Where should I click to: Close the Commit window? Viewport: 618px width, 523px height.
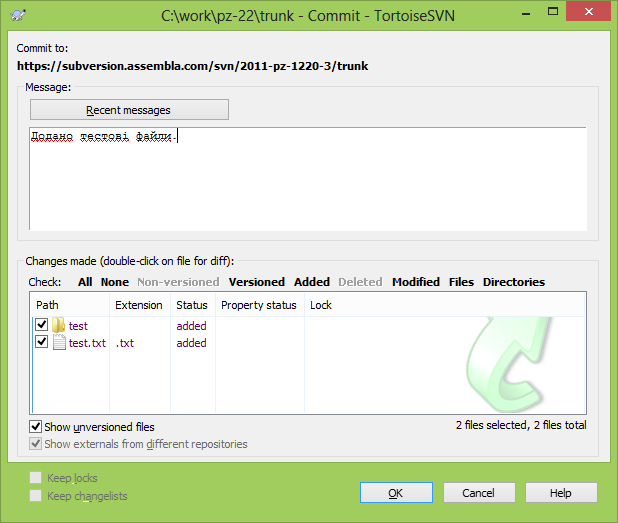pos(588,11)
